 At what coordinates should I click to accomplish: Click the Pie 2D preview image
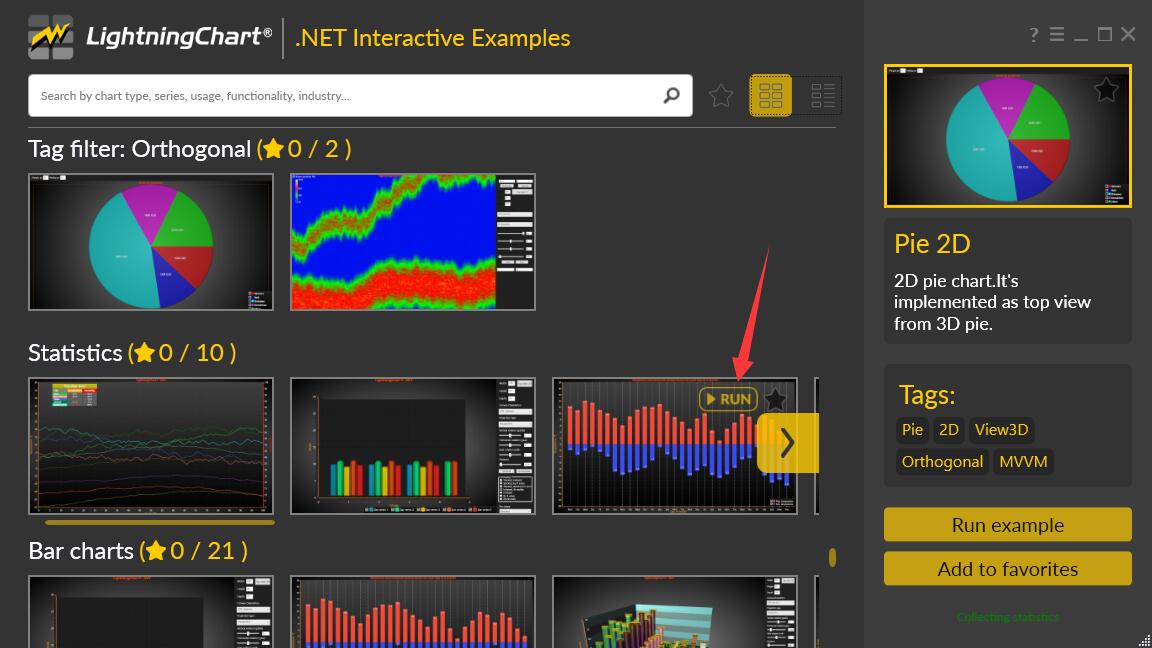1007,136
